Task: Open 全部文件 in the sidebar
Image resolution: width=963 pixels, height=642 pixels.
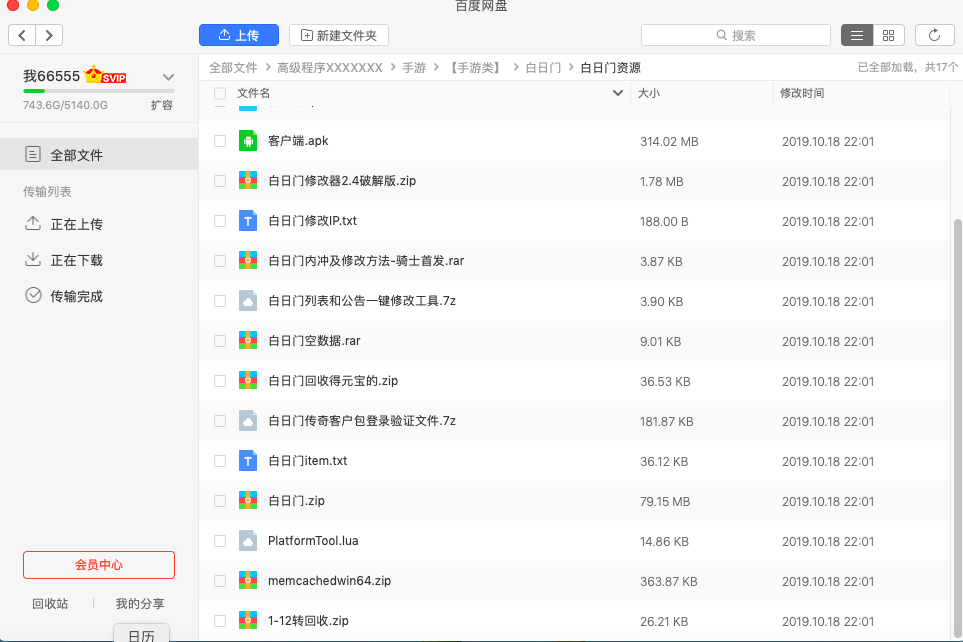Action: click(76, 155)
